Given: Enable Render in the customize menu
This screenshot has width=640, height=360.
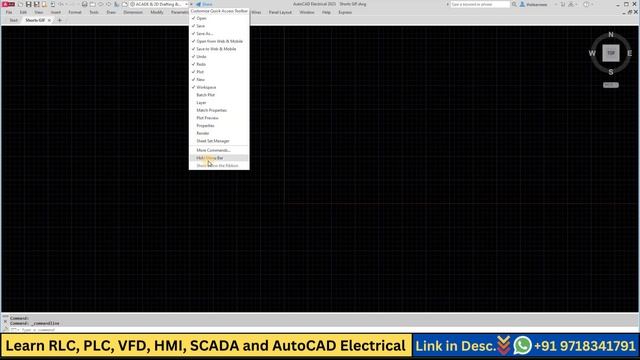Looking at the screenshot, I should tap(219, 133).
